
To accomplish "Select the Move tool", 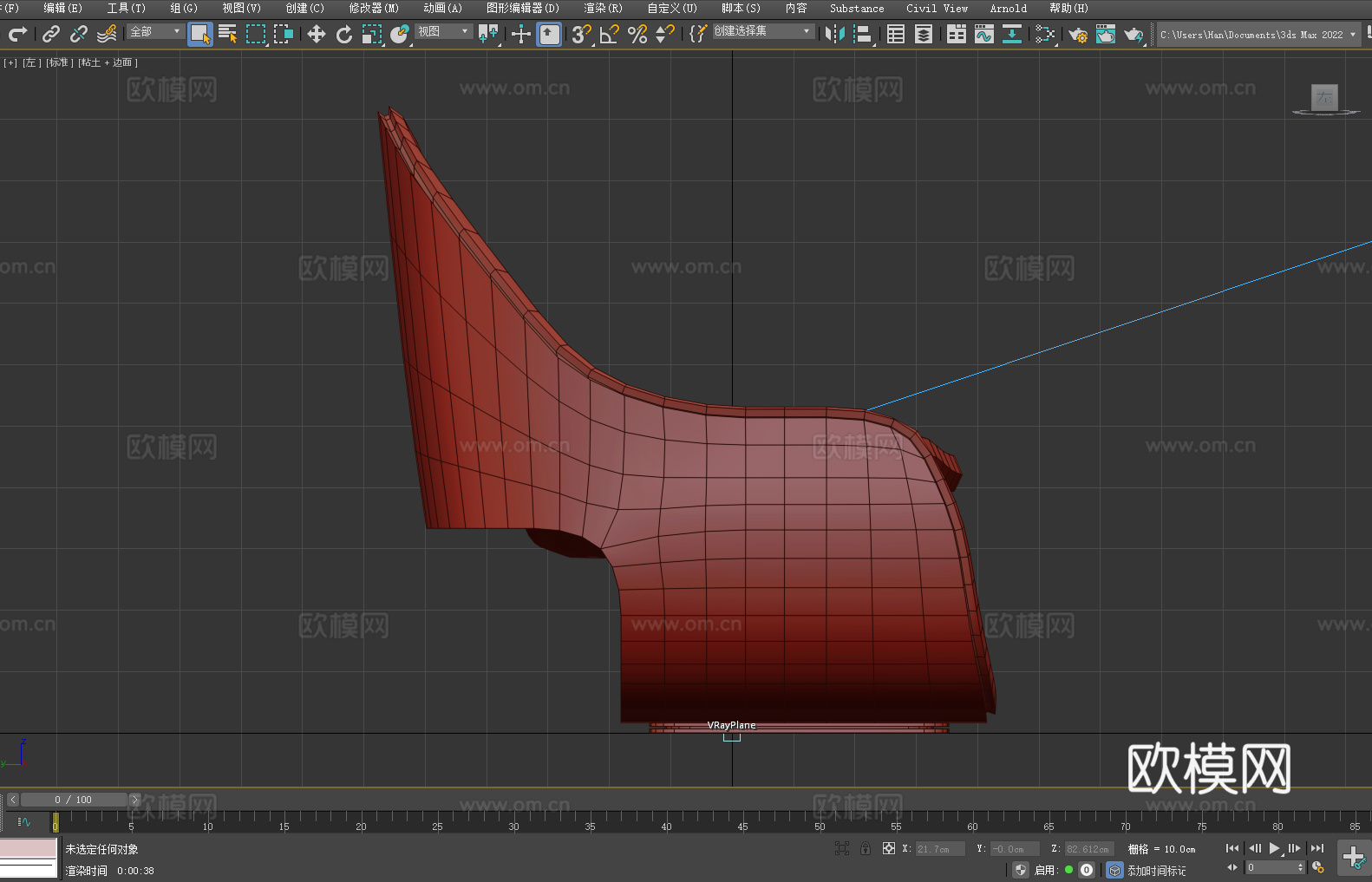I will point(317,34).
